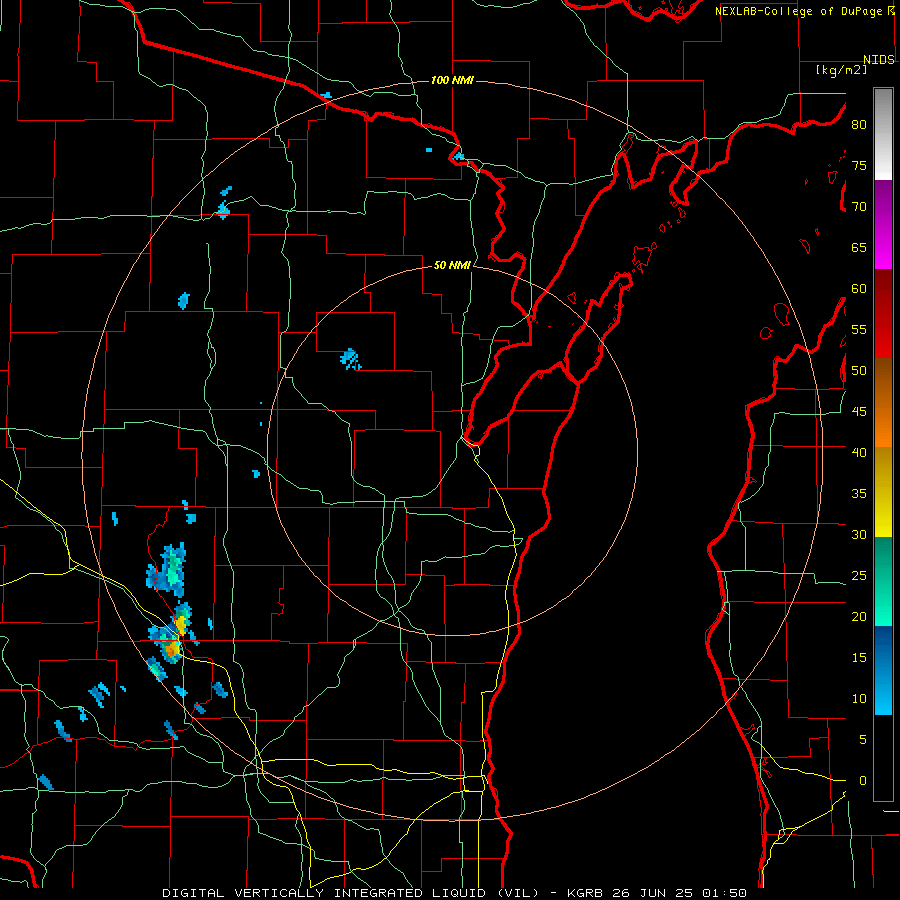This screenshot has width=900, height=900.
Task: Click the scale value 0
Action: tap(863, 781)
